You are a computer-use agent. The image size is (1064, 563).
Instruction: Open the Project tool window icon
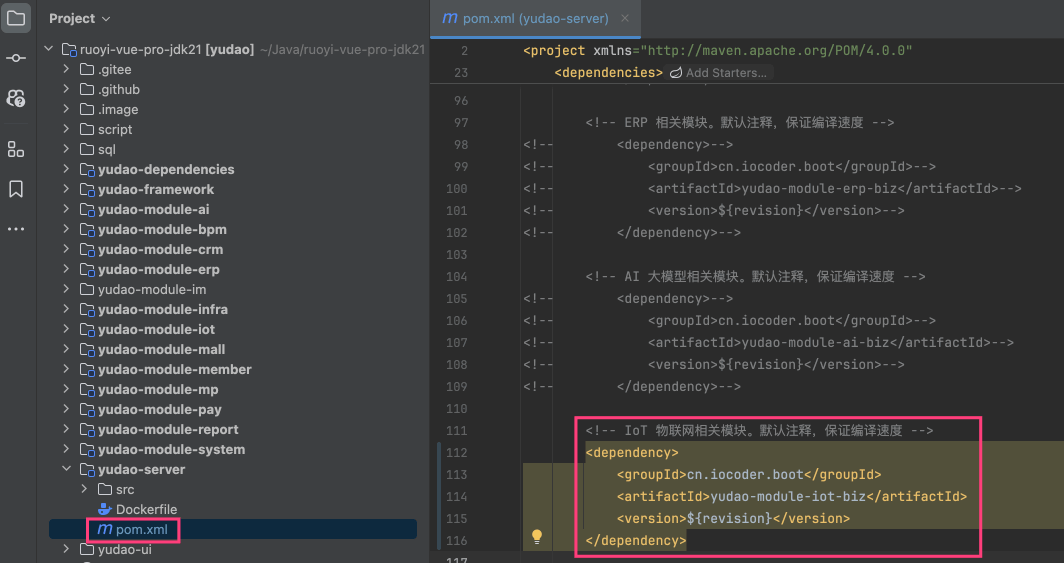pyautogui.click(x=16, y=18)
